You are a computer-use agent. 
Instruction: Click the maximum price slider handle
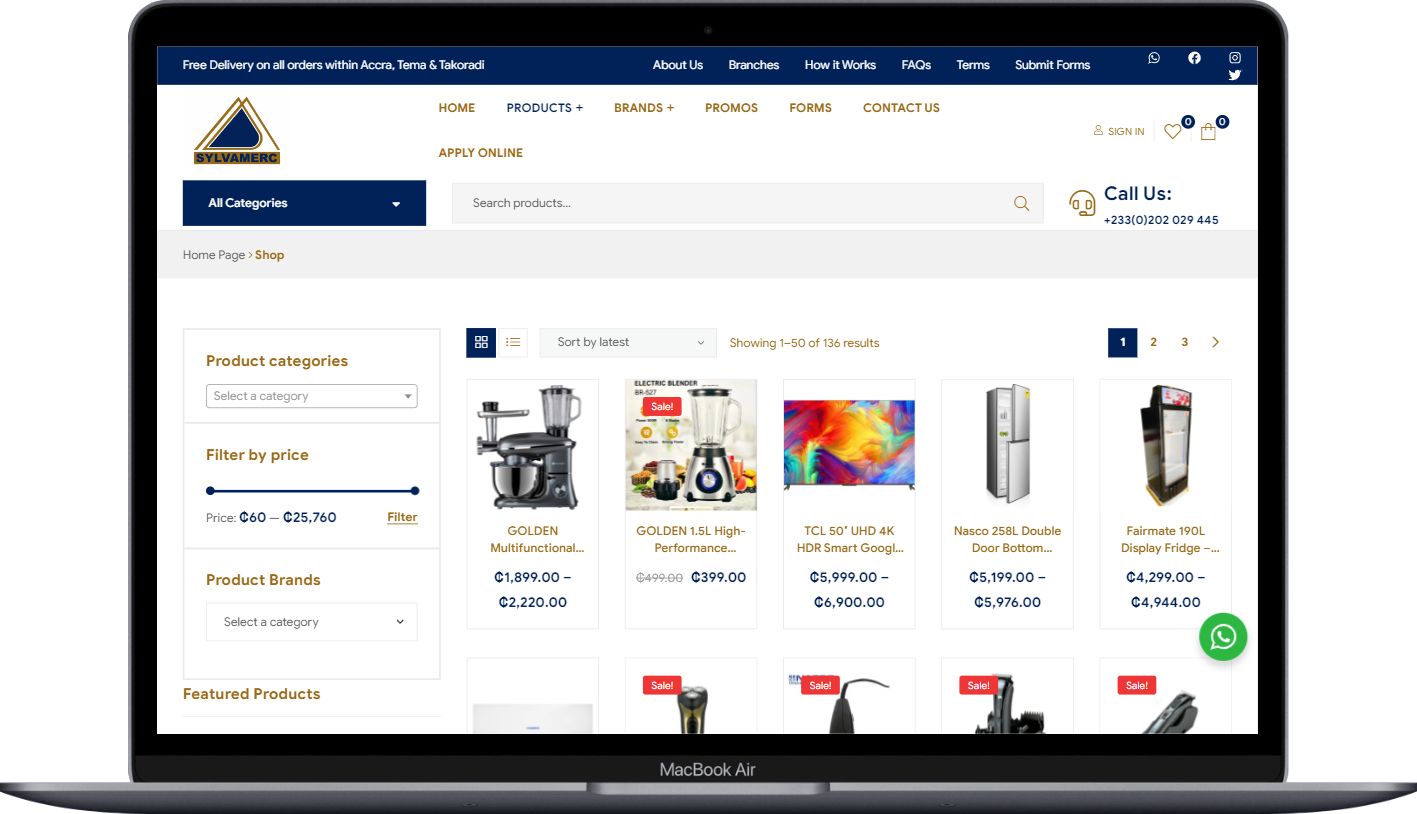coord(415,491)
